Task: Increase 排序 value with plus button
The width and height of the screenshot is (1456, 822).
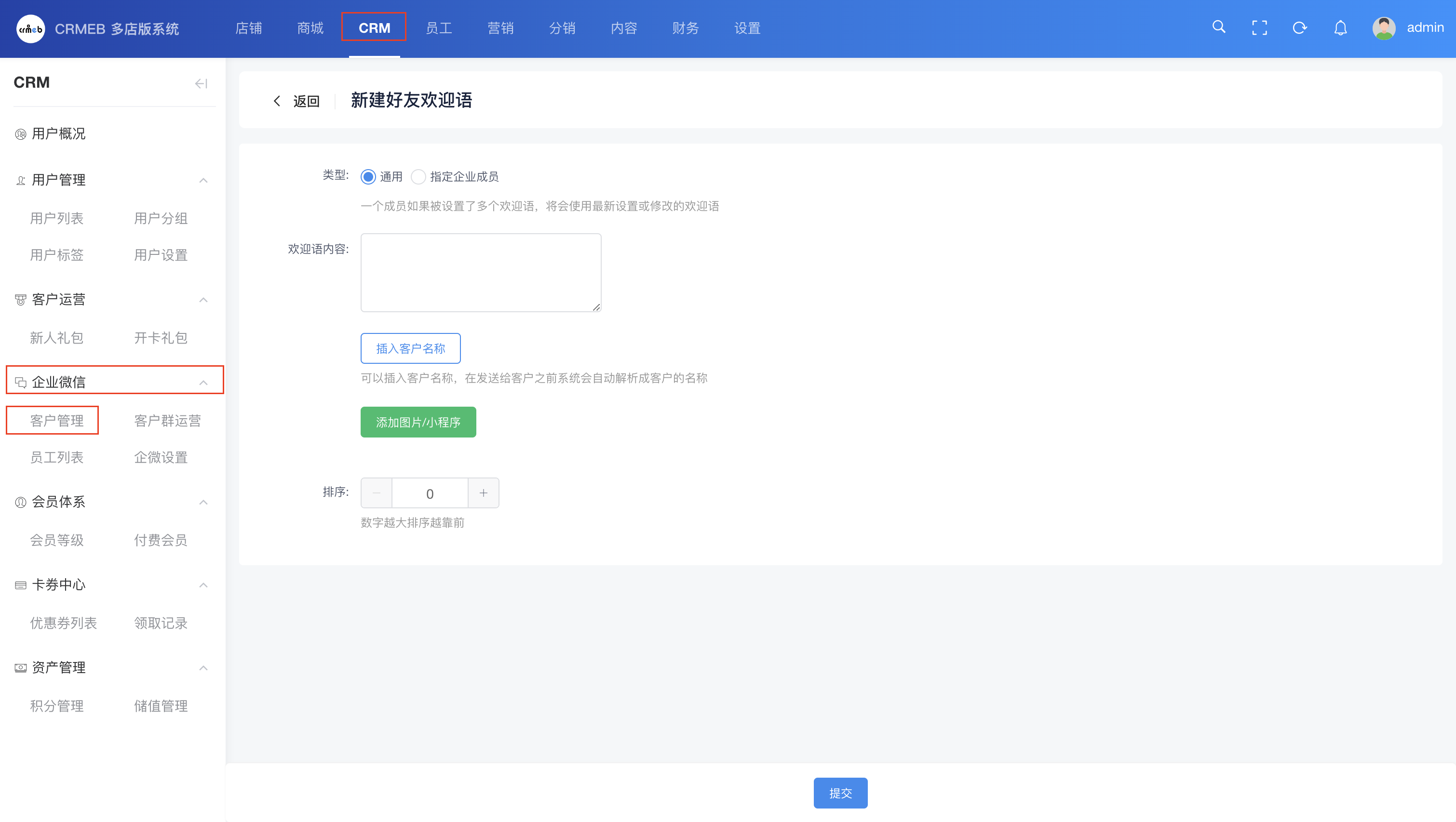Action: [x=483, y=493]
